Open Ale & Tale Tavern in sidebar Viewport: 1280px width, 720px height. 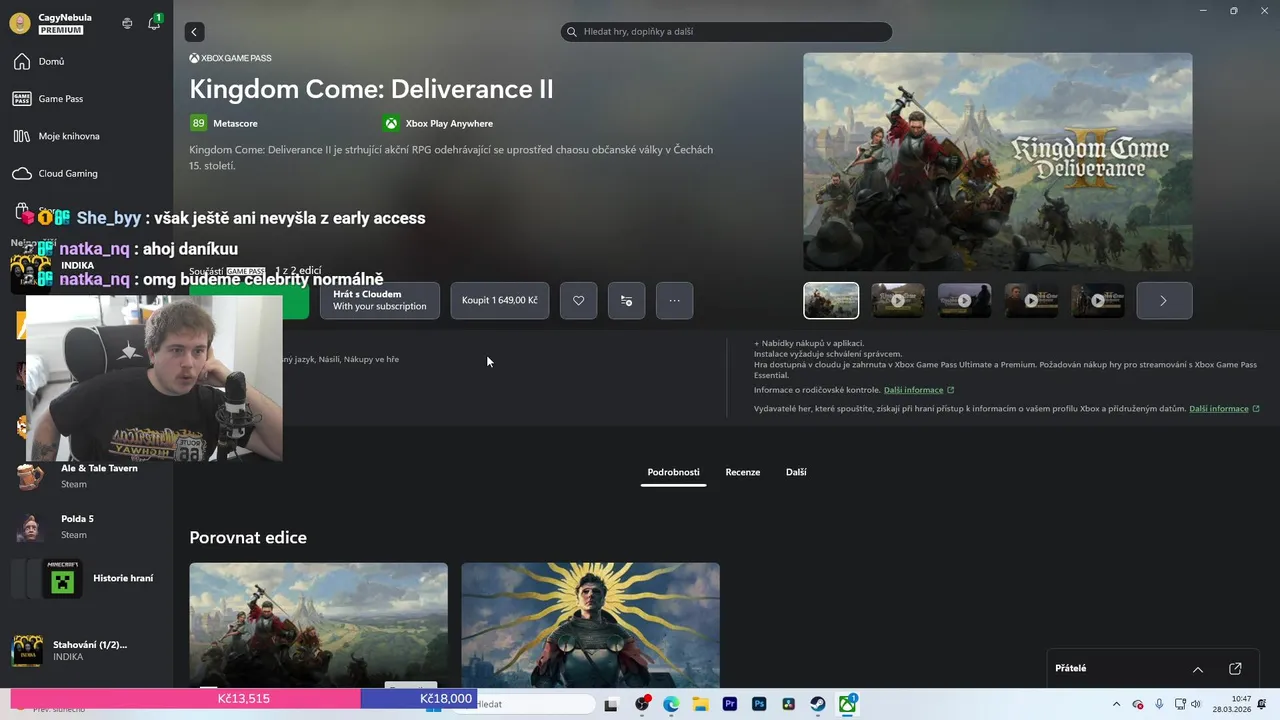coord(86,476)
